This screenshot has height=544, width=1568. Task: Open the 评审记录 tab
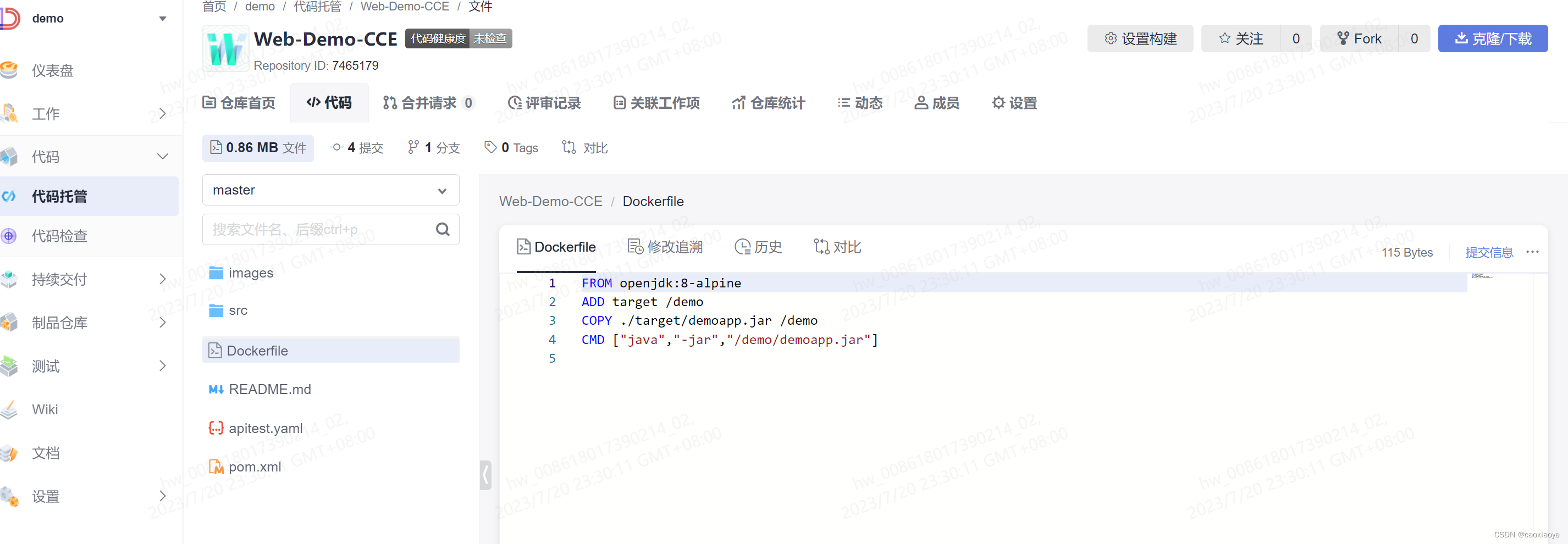544,103
